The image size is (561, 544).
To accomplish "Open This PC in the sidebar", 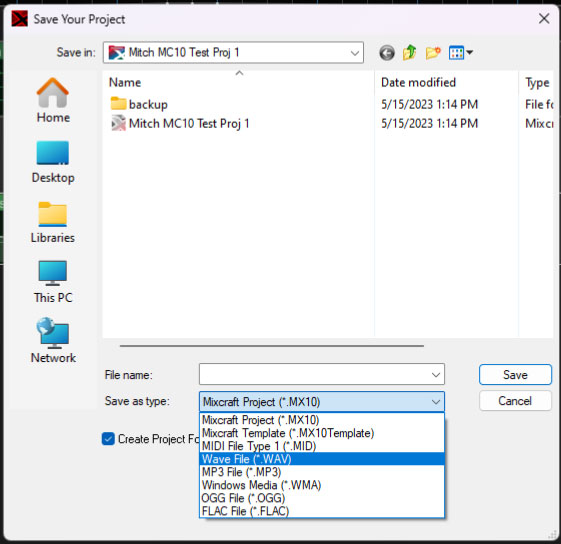I will [x=53, y=282].
